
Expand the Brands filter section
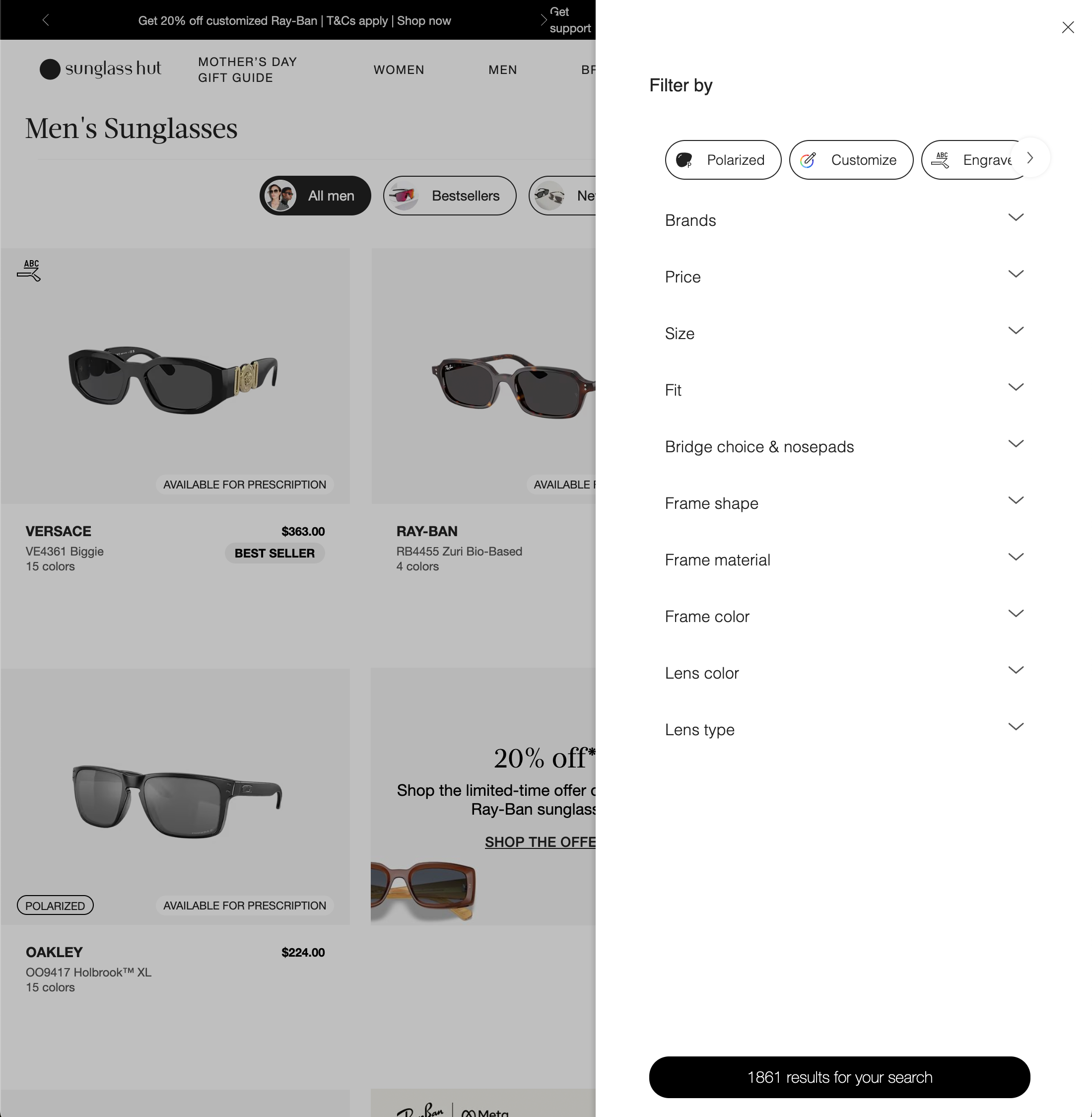tap(844, 220)
